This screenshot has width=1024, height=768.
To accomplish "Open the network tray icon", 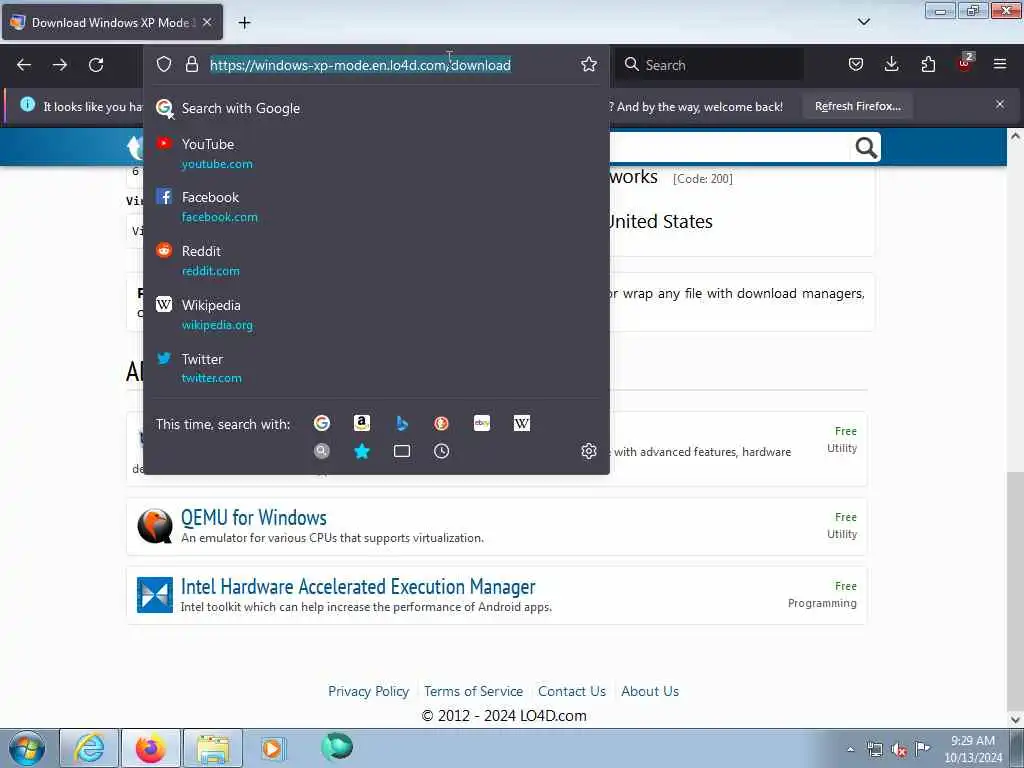I will [874, 750].
